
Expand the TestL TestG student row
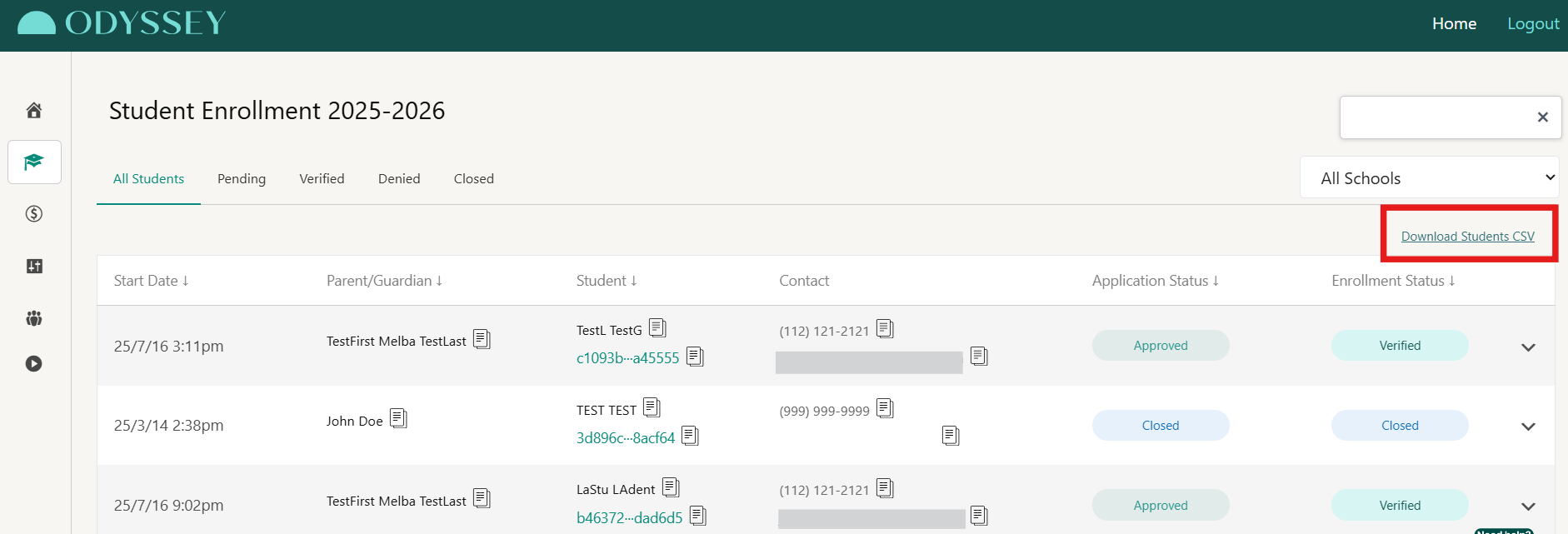tap(1528, 347)
